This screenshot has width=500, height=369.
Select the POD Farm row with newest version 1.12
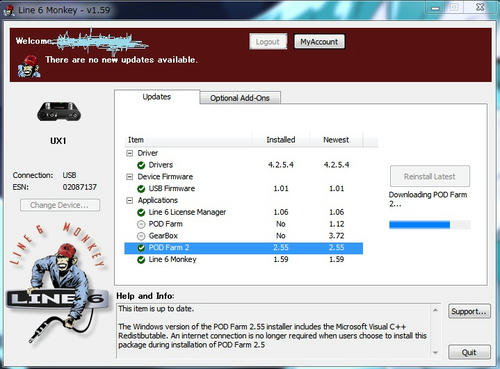point(244,224)
